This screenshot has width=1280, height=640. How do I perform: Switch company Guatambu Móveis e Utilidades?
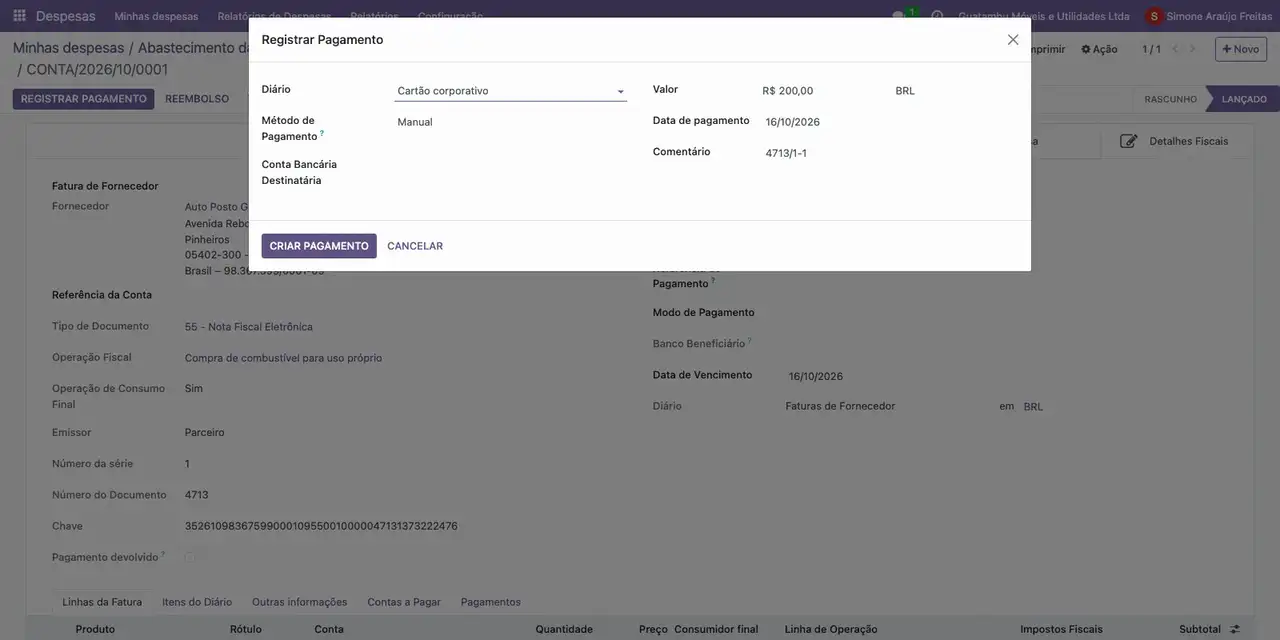(1044, 16)
